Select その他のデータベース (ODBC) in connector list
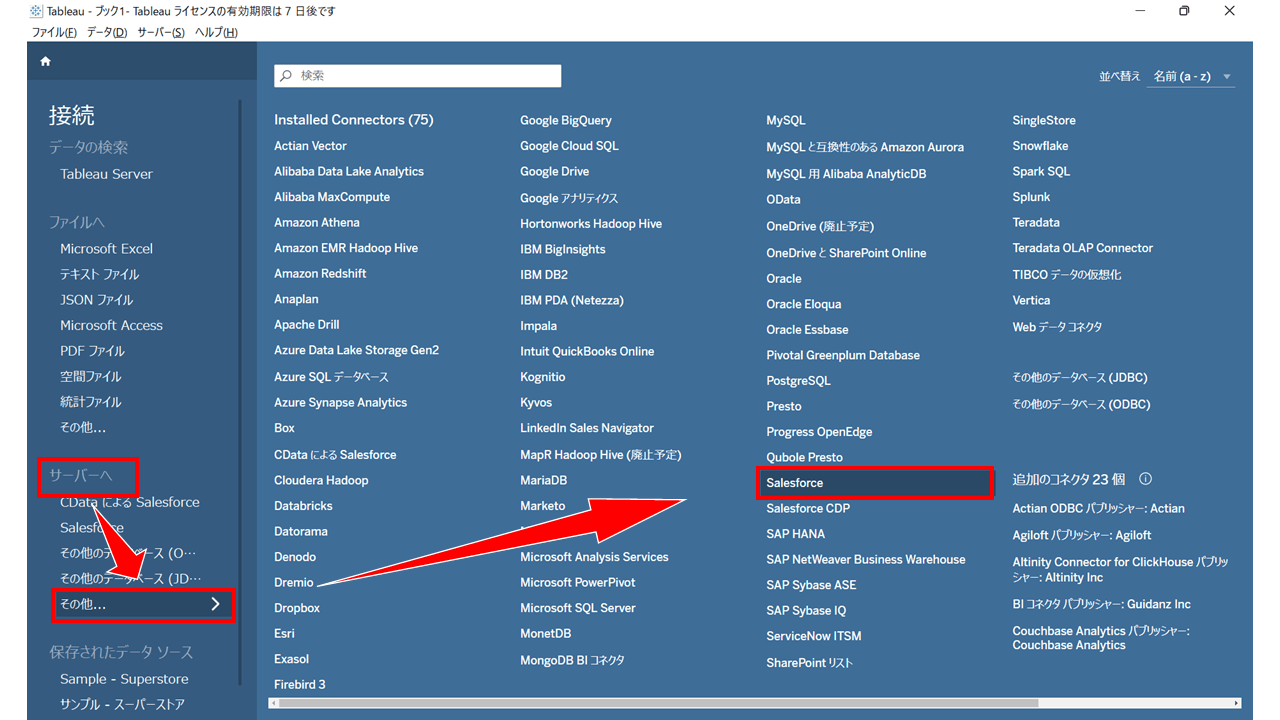 point(1081,404)
